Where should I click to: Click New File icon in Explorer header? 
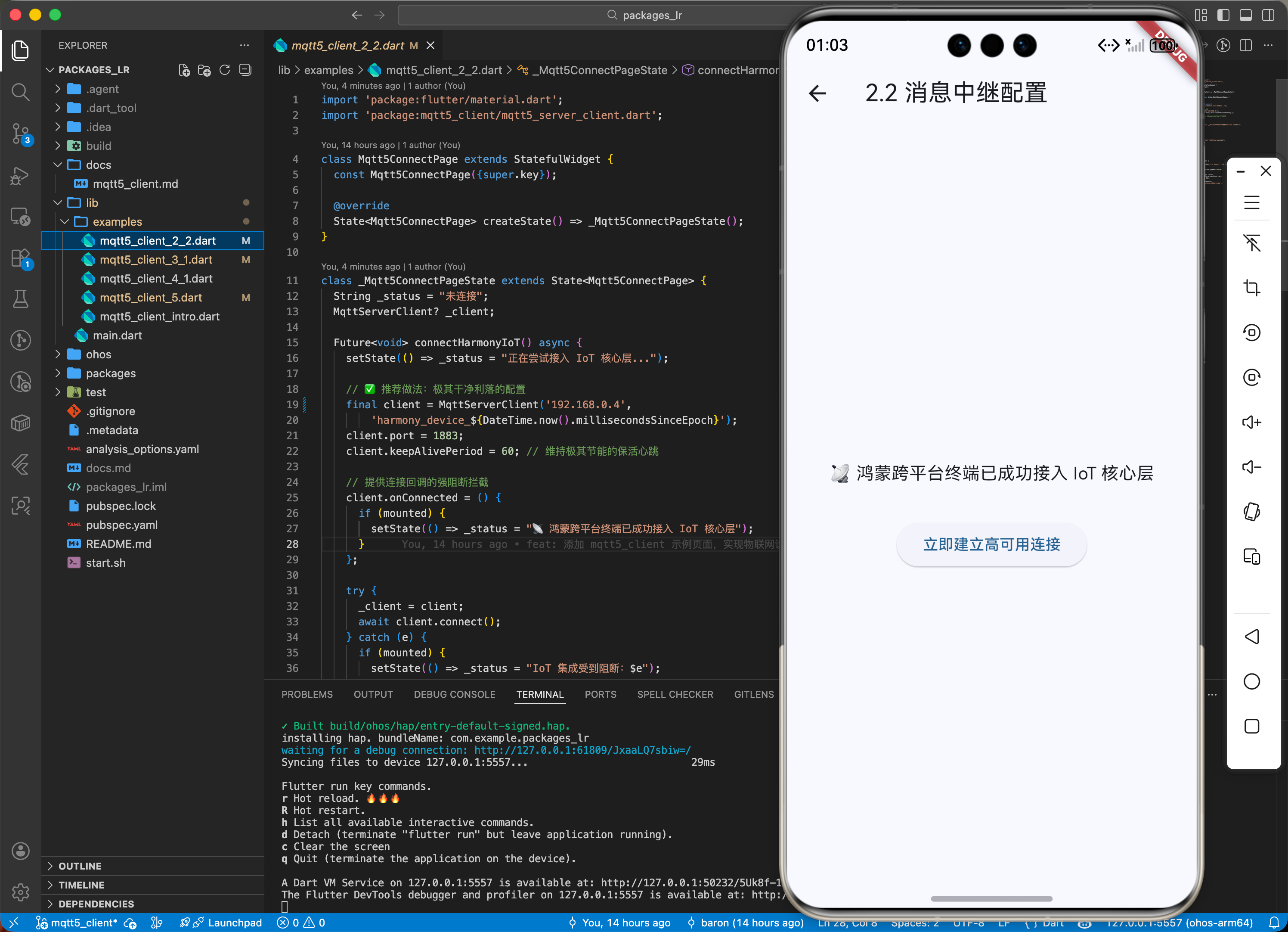184,70
